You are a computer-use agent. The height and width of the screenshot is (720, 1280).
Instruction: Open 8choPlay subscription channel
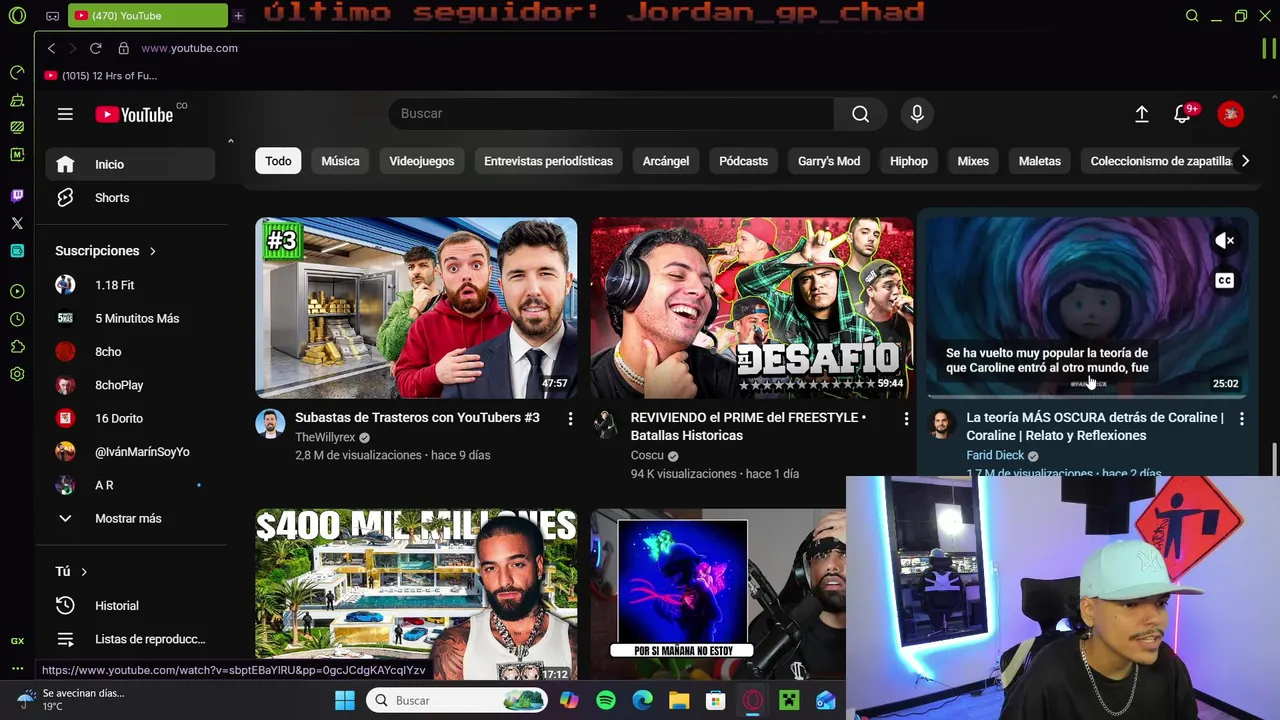click(x=130, y=385)
